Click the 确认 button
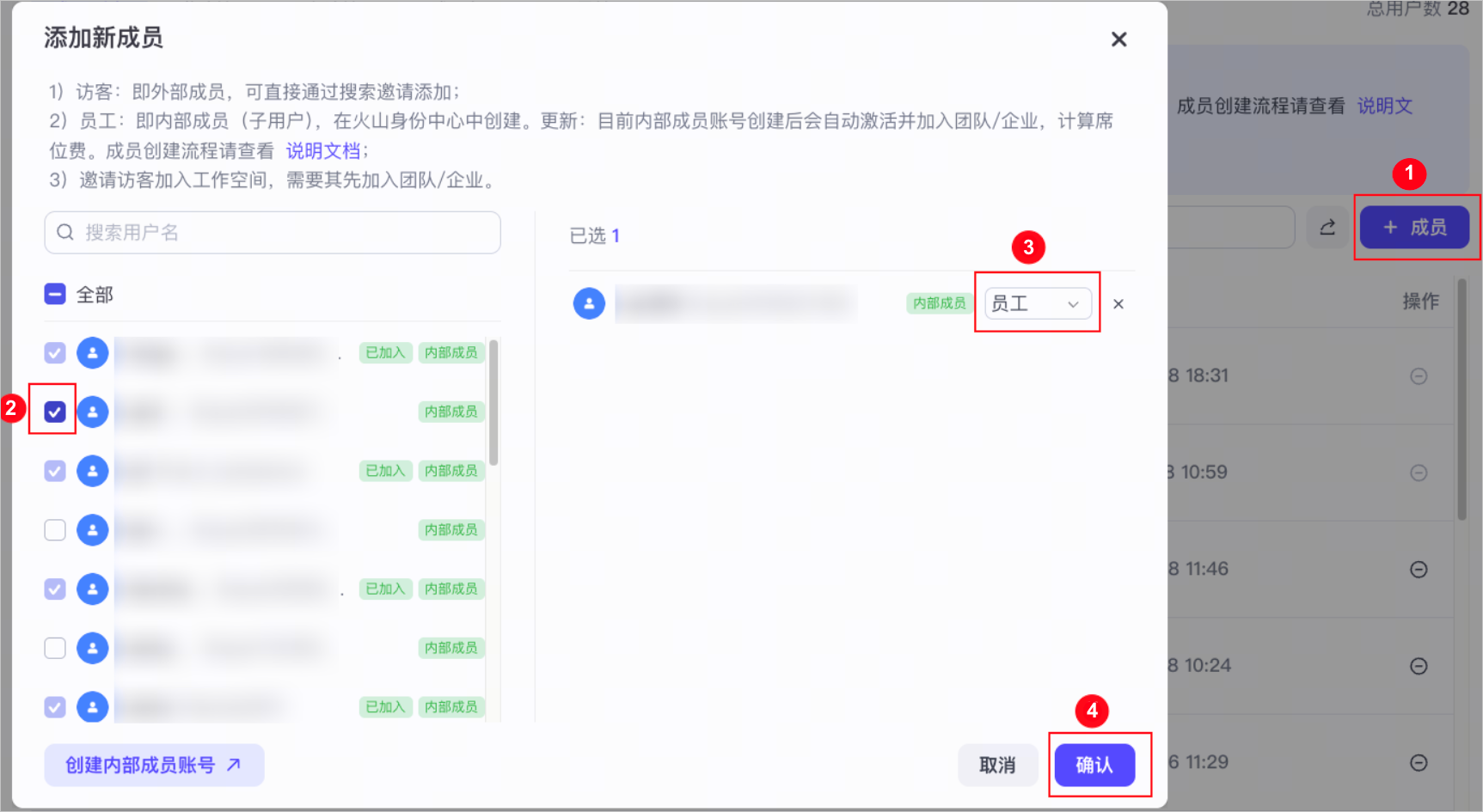 coord(1094,765)
